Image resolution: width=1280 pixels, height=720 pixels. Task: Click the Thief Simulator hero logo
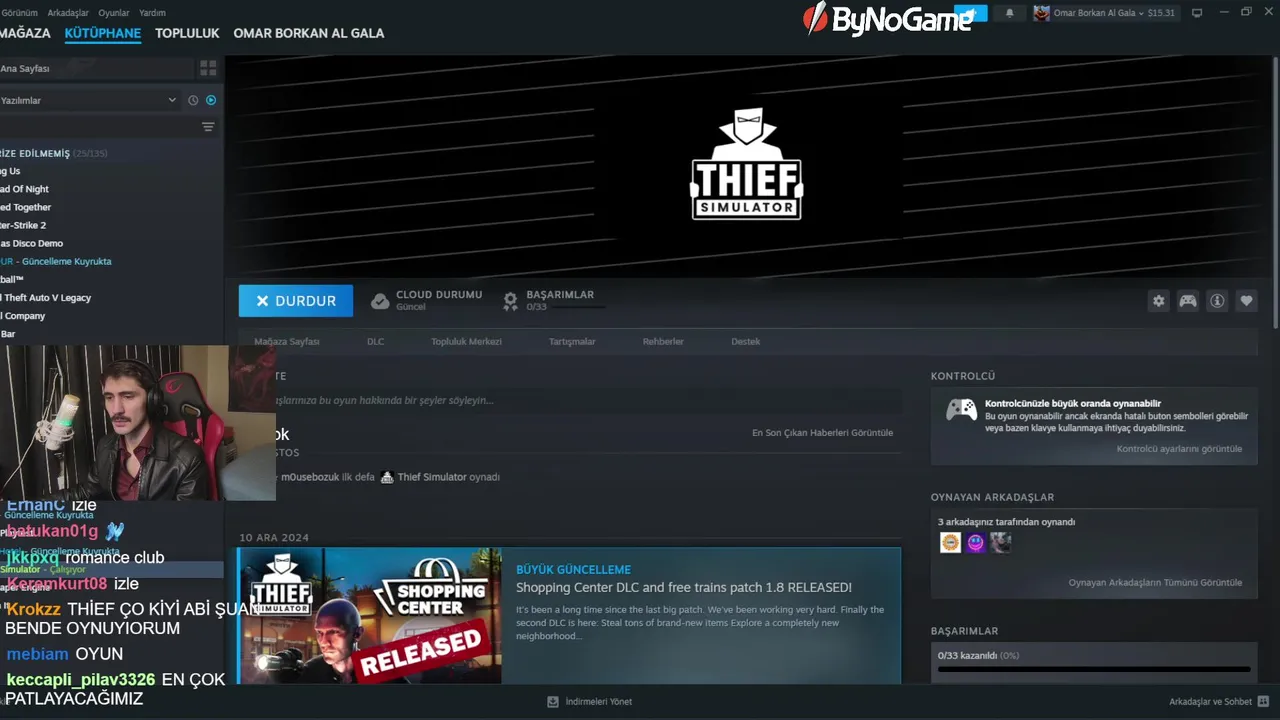pos(747,163)
